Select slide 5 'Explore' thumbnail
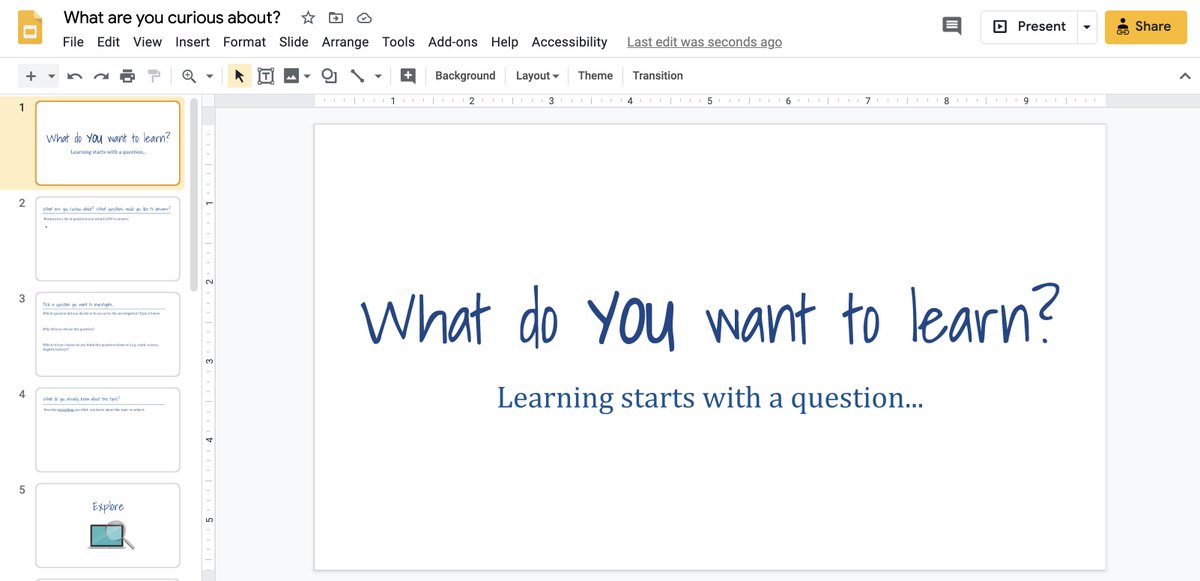Viewport: 1200px width, 581px height. 108,525
